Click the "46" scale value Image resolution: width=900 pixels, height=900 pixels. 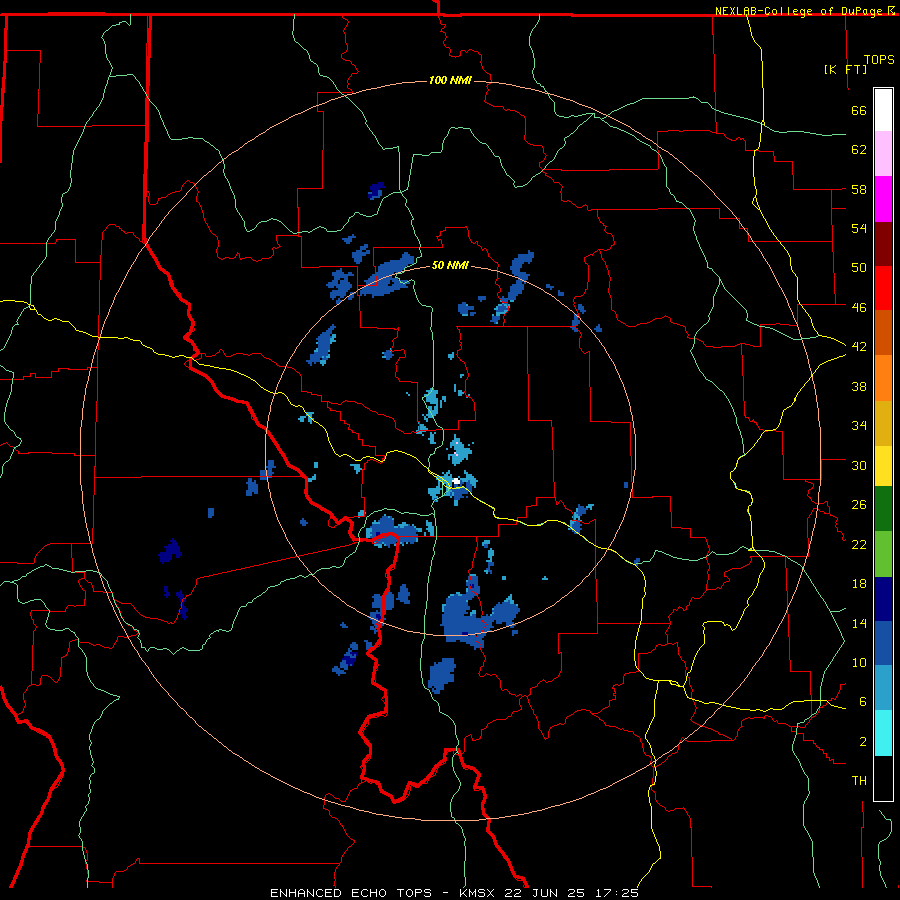pos(859,307)
